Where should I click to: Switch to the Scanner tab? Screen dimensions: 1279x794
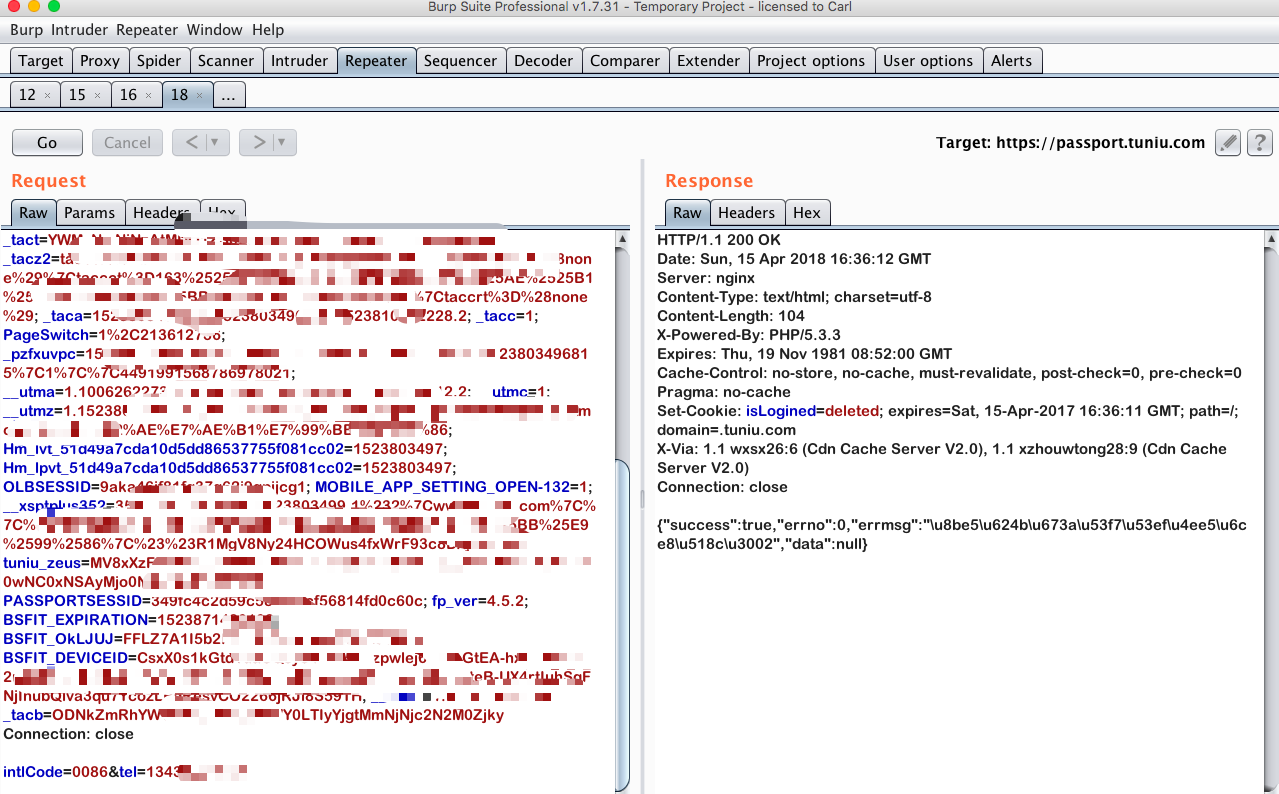pos(226,61)
